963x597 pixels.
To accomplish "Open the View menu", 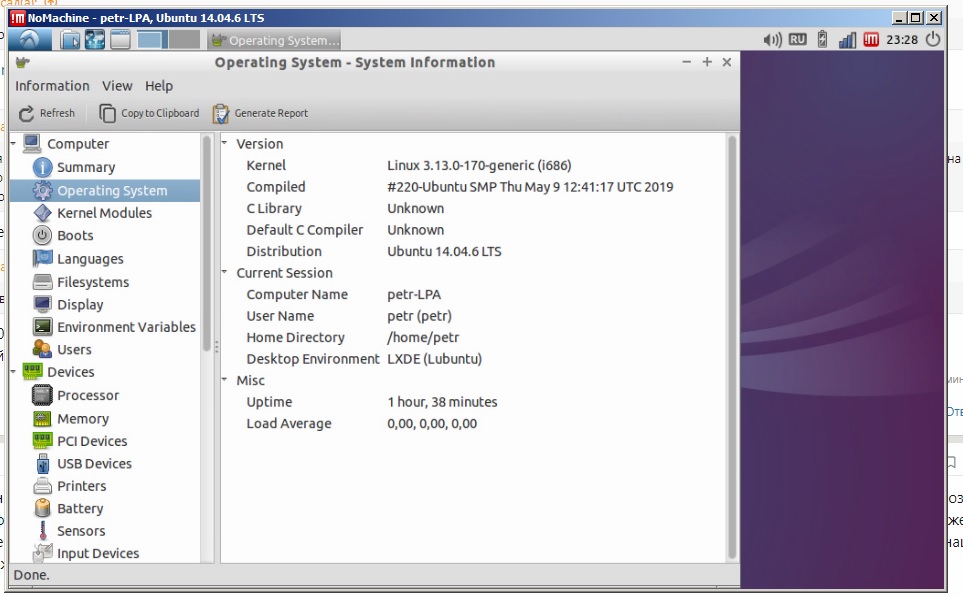I will point(117,86).
